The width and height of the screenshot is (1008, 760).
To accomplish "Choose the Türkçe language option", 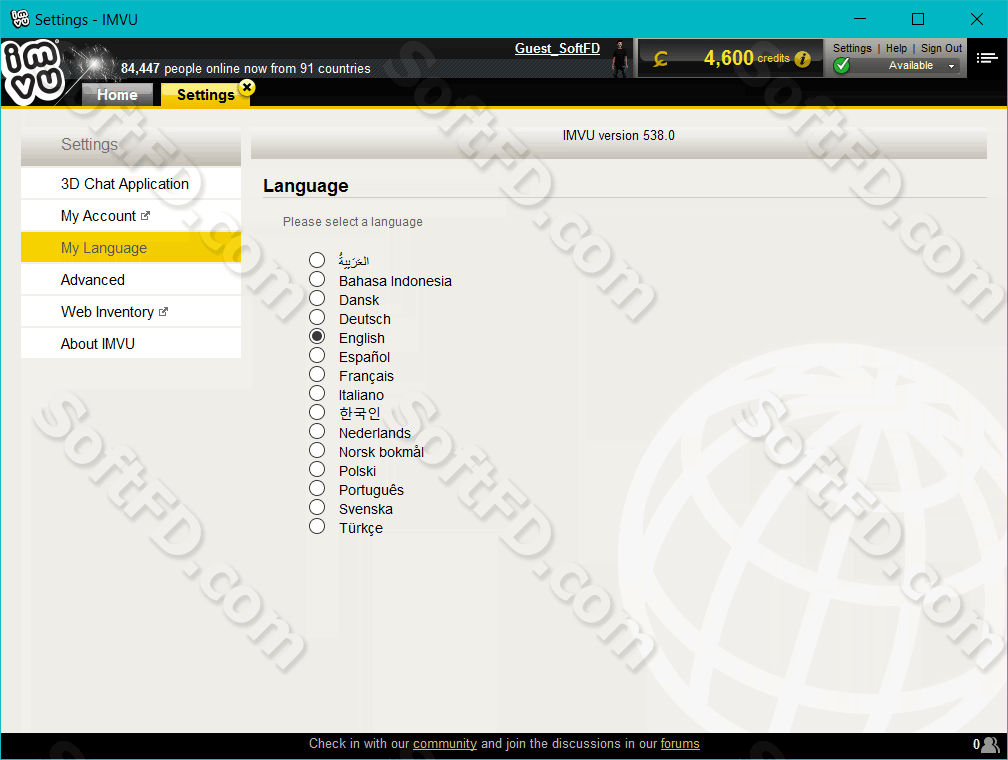I will tap(317, 526).
